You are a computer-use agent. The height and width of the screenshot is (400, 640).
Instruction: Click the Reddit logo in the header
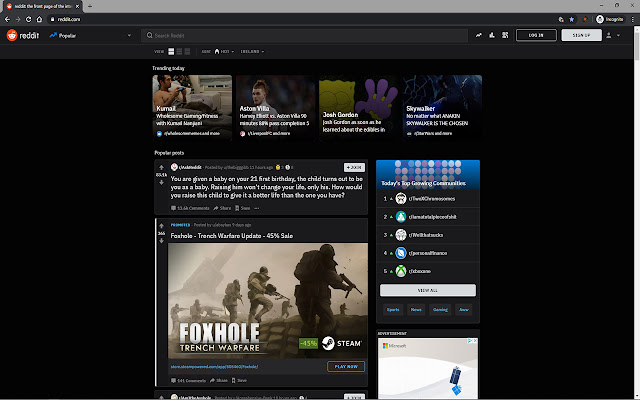[x=23, y=36]
